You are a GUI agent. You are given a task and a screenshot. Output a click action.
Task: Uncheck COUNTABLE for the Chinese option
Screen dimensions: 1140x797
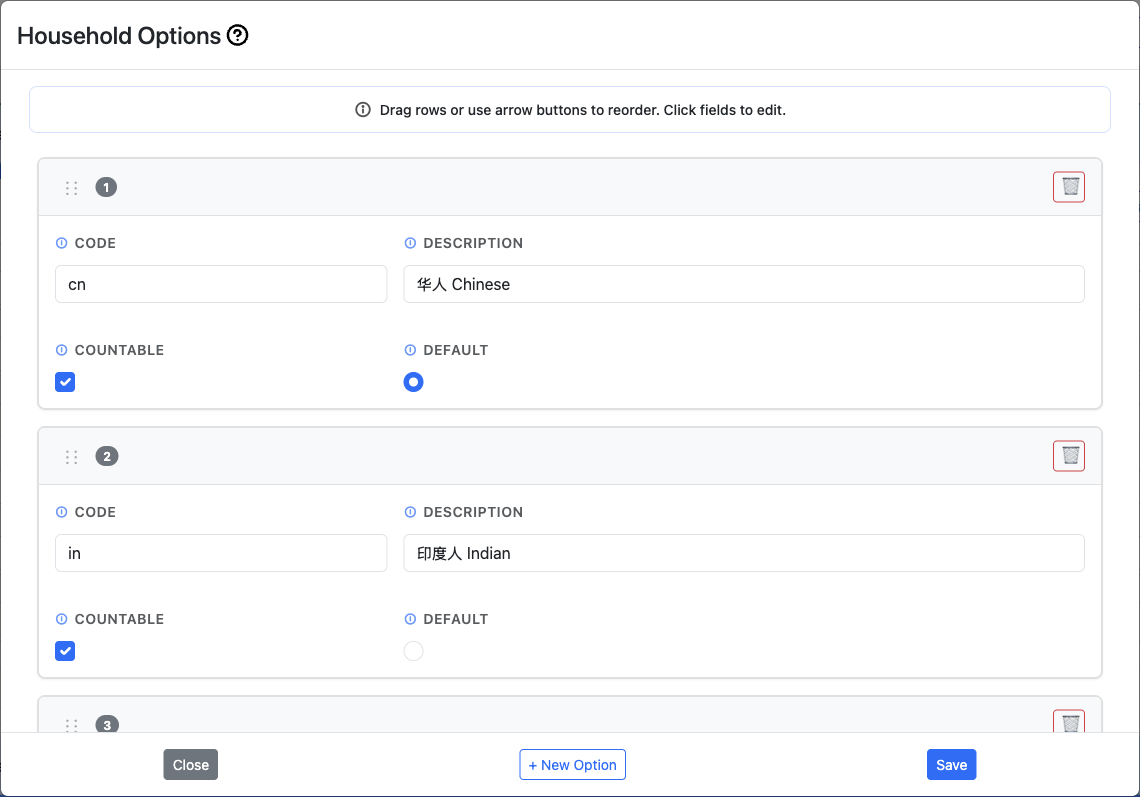pyautogui.click(x=65, y=382)
